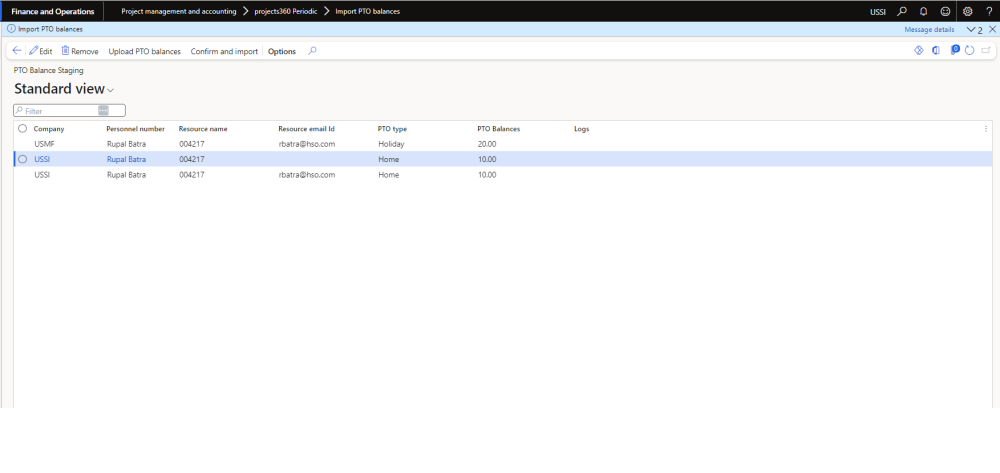Viewport: 1000px width, 473px height.
Task: Open the action pane search magnifier
Action: click(x=312, y=51)
